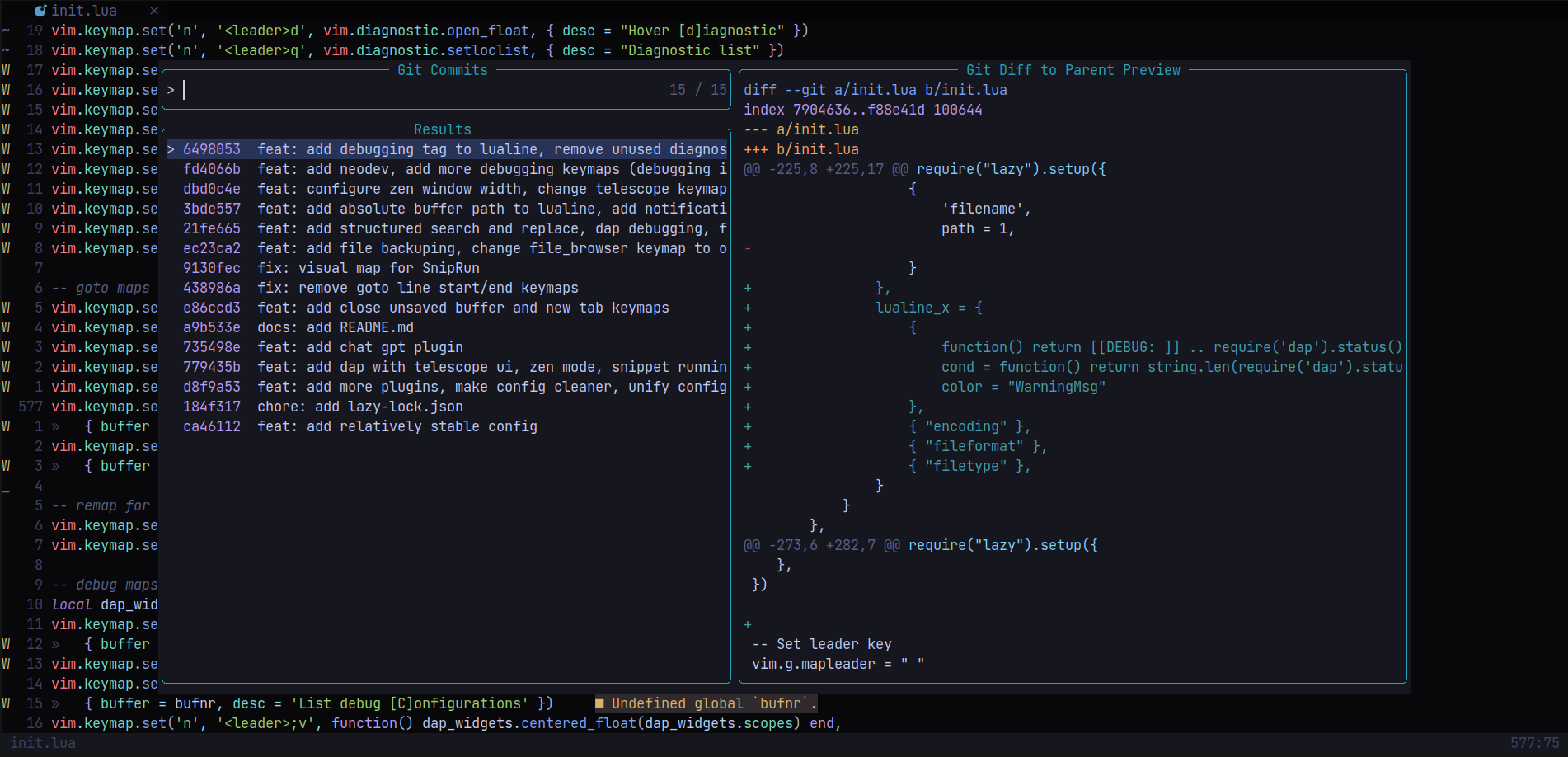Select commit ca46112 relatively stable config

[447, 426]
